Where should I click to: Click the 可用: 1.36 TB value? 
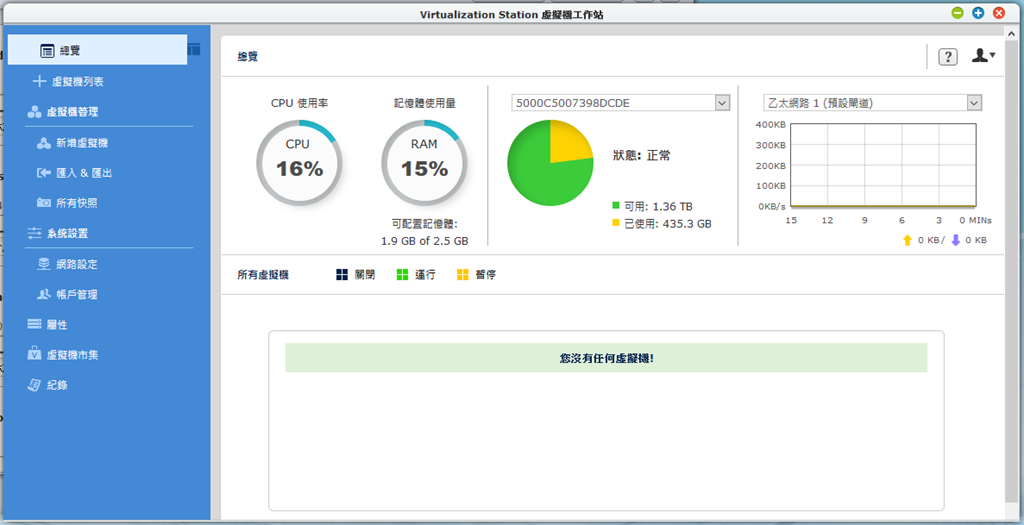pyautogui.click(x=658, y=206)
